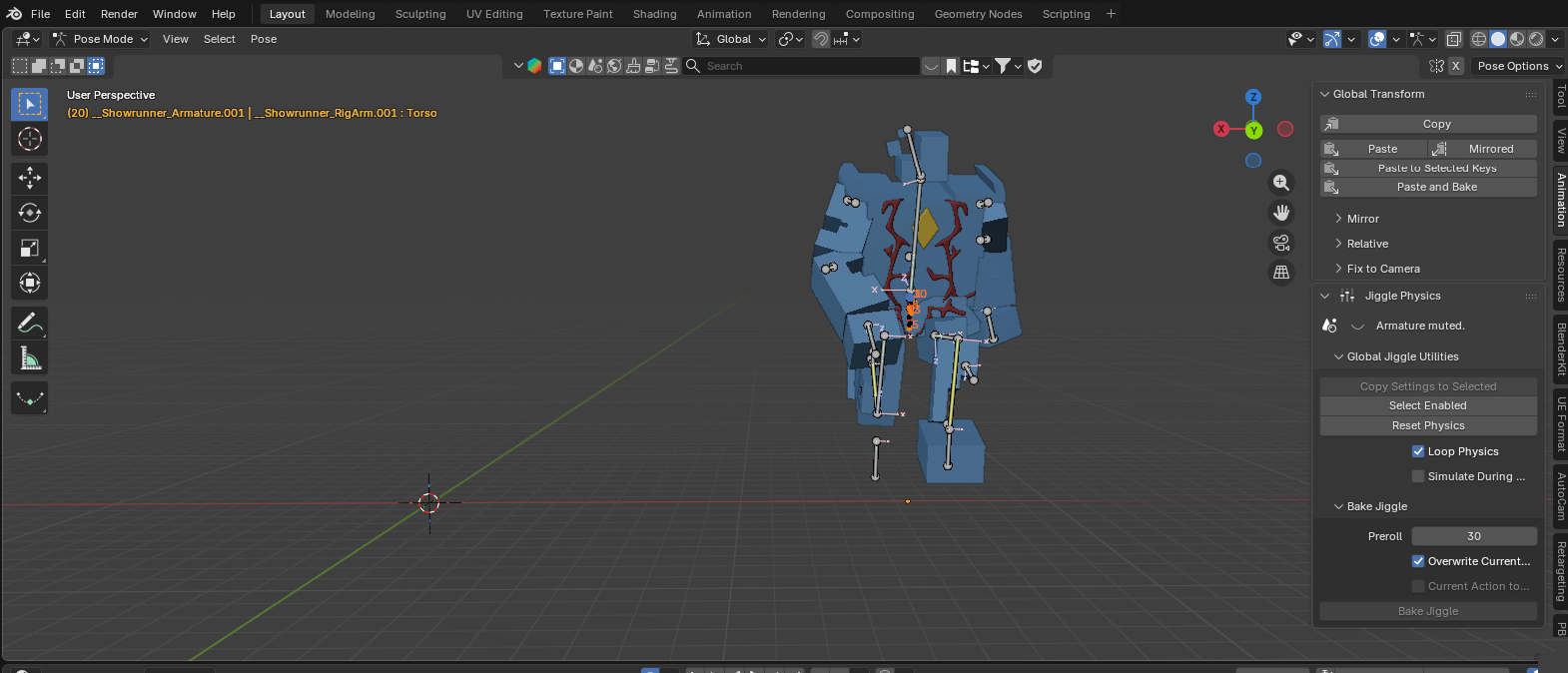Activate the Breakdowner pose tool
Image resolution: width=1568 pixels, height=673 pixels.
pyautogui.click(x=30, y=397)
